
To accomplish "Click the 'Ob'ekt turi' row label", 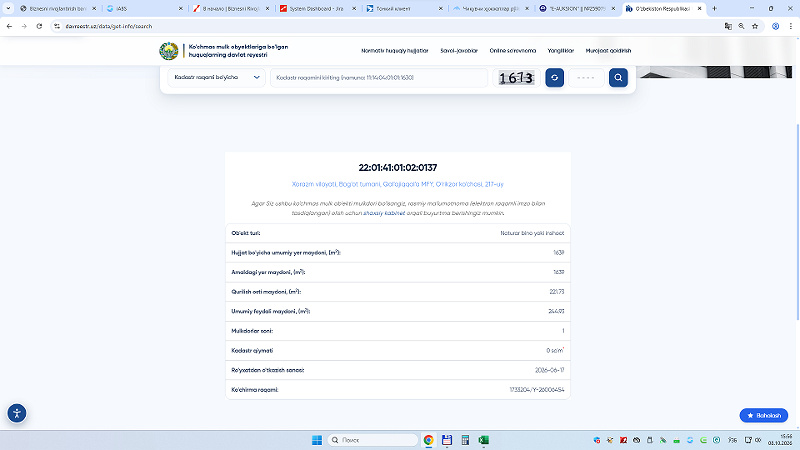I will tap(245, 233).
